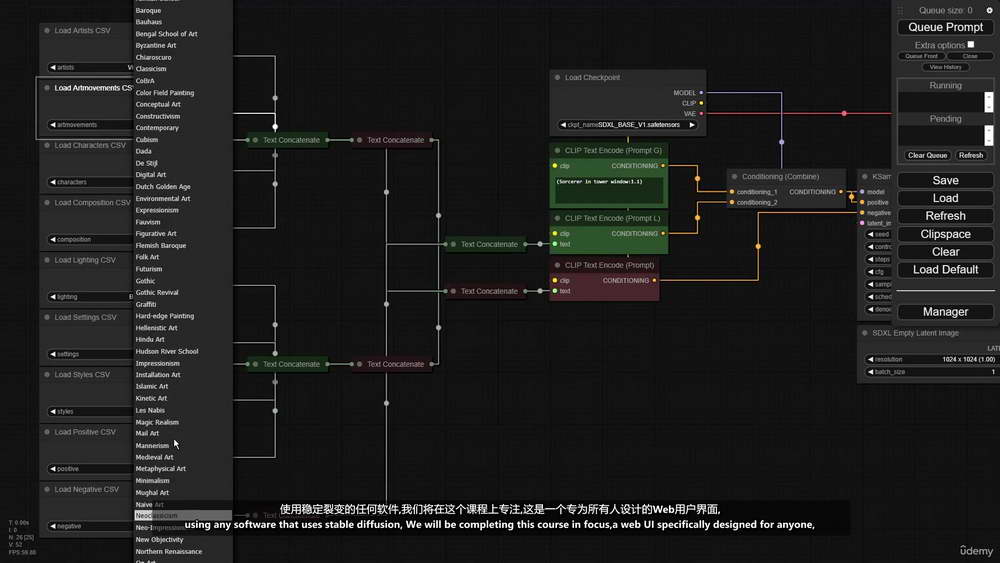Open the positive dropdown widget
Image resolution: width=1000 pixels, height=563 pixels.
point(90,469)
